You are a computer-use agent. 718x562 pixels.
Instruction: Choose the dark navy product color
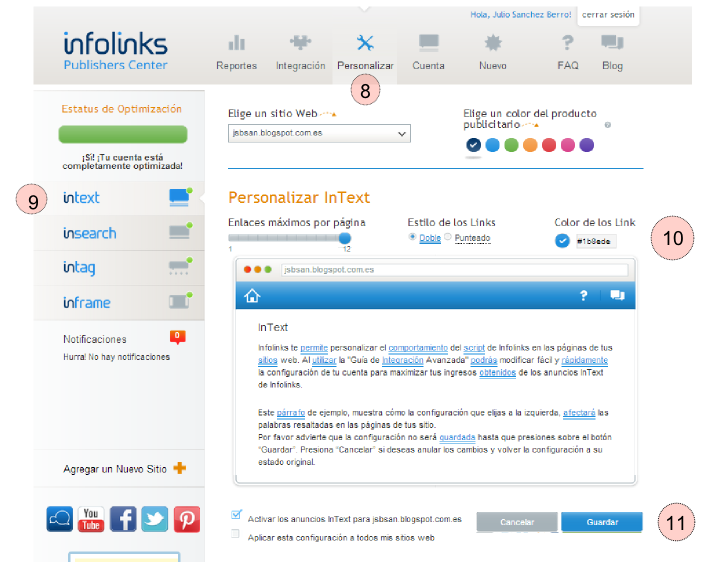[473, 145]
